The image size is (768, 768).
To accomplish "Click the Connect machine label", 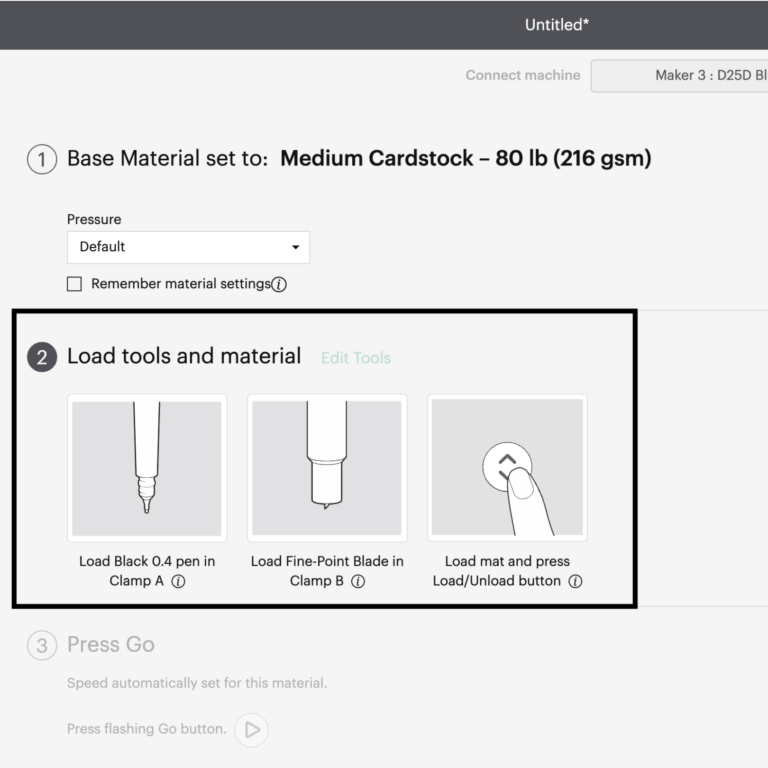I will tap(522, 76).
